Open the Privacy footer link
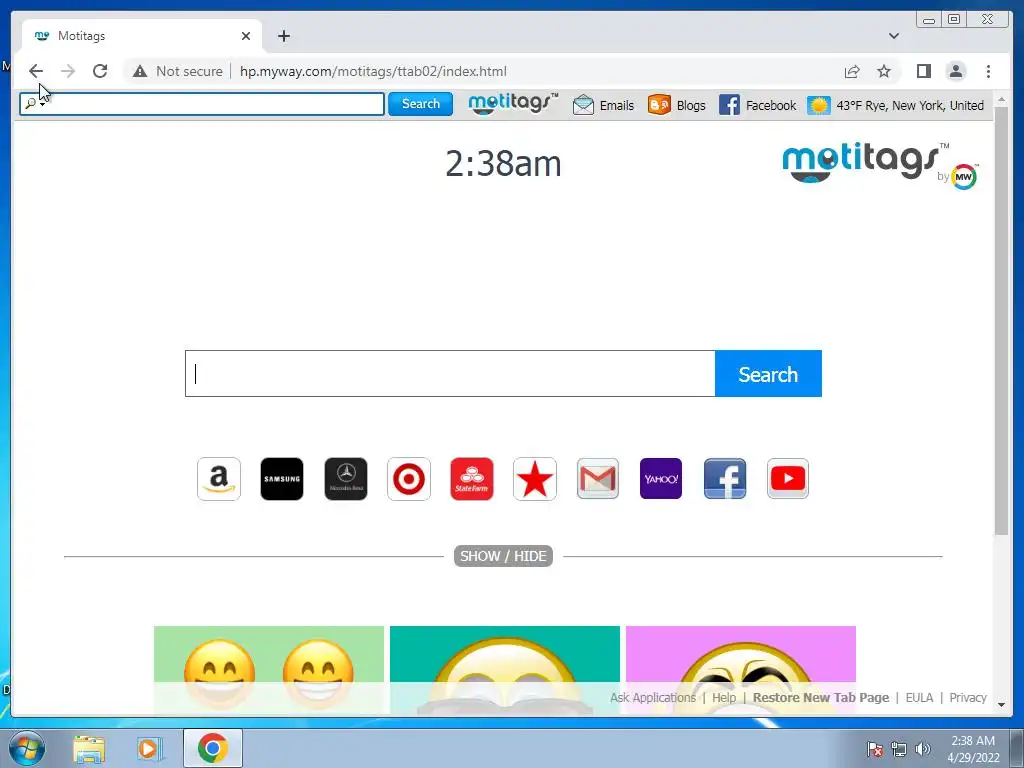 tap(968, 697)
